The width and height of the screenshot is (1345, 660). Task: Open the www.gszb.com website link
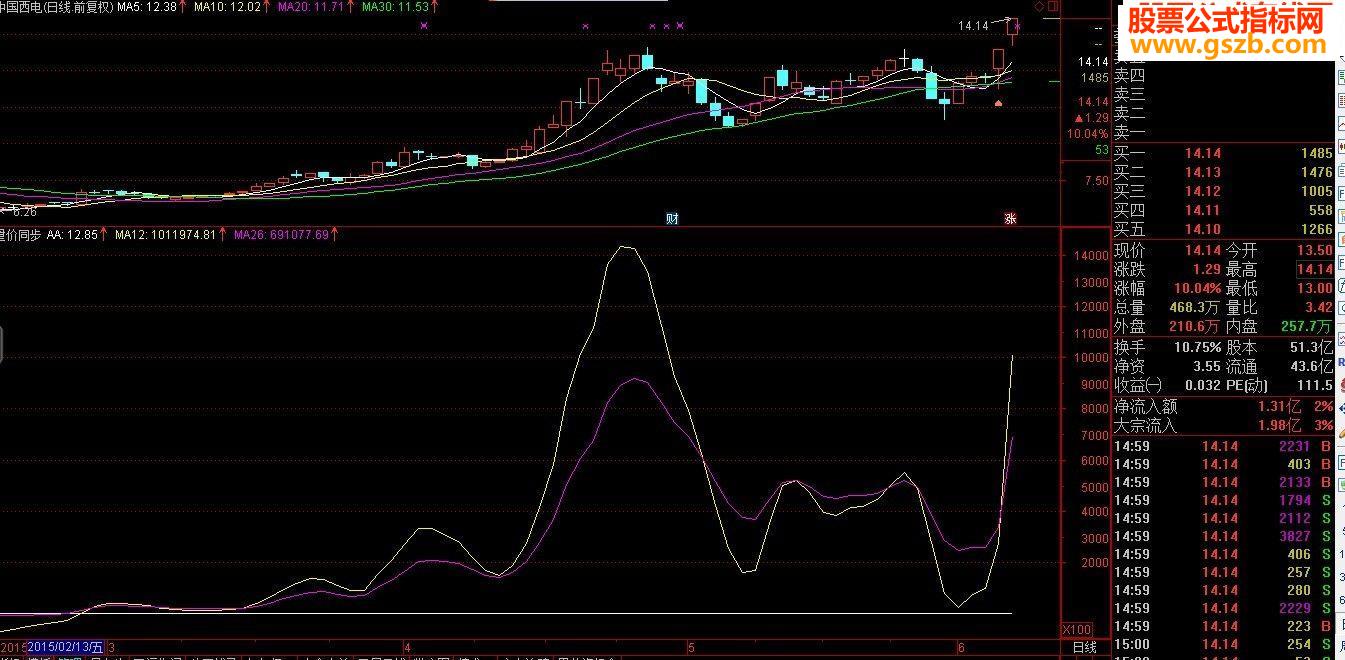pos(1226,46)
